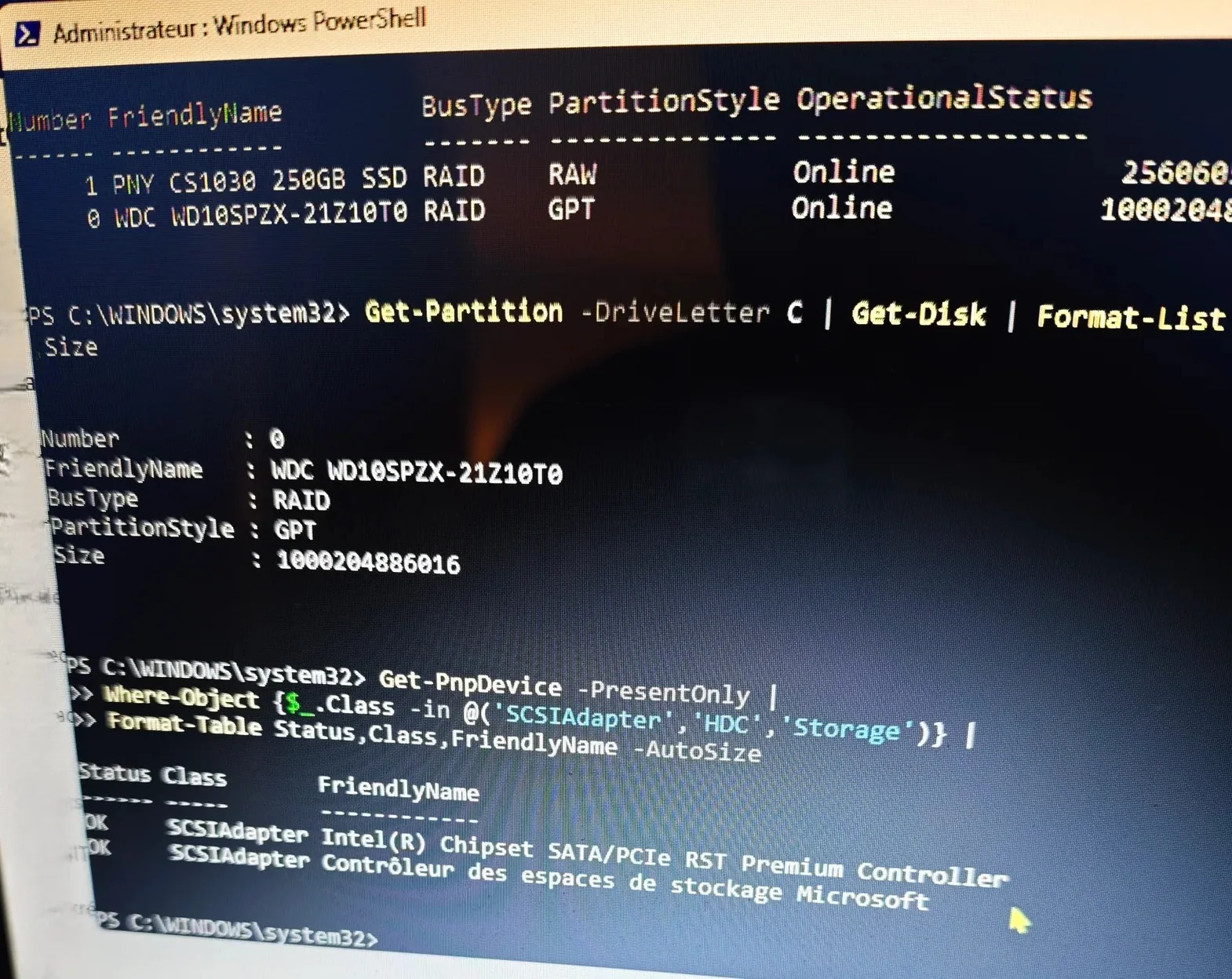The width and height of the screenshot is (1232, 979).
Task: Click the 'RAW' partition style value
Action: click(572, 174)
